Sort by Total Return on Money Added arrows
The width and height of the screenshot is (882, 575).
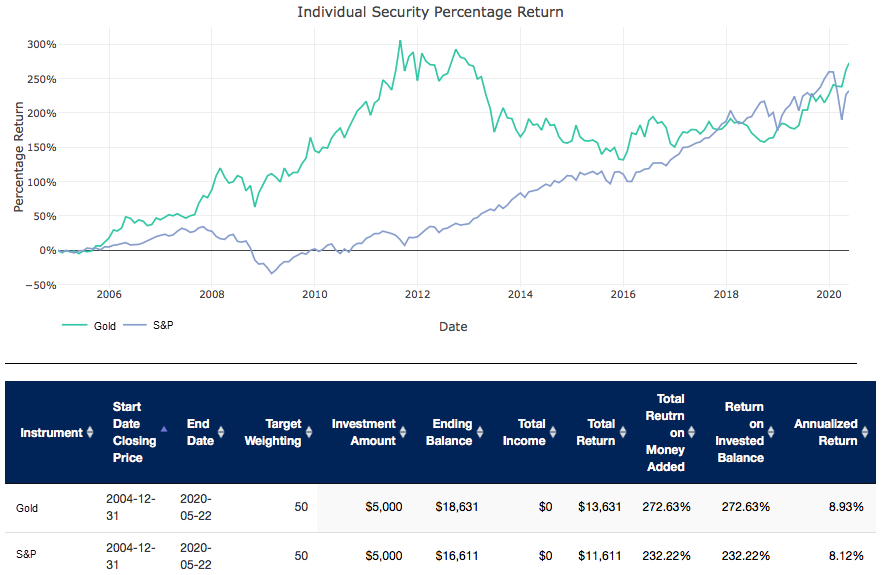[691, 432]
